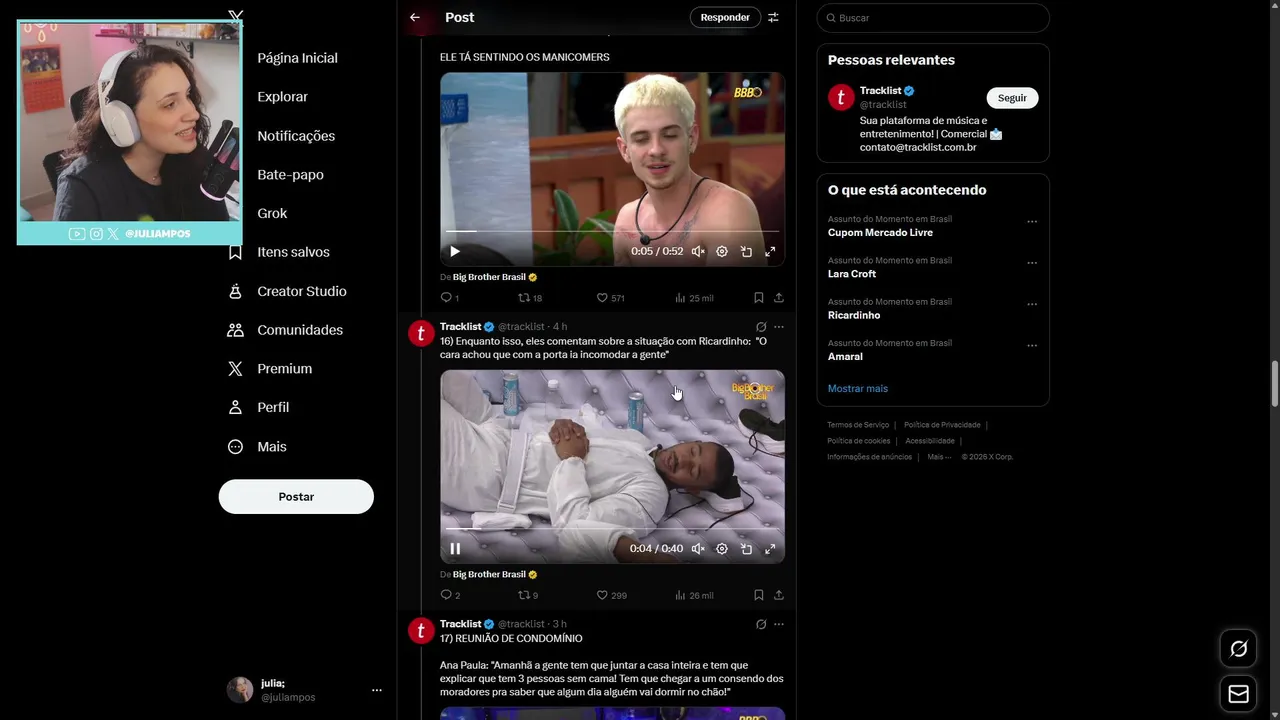The width and height of the screenshot is (1280, 720).
Task: View stats showing 25 mil views
Action: [695, 298]
